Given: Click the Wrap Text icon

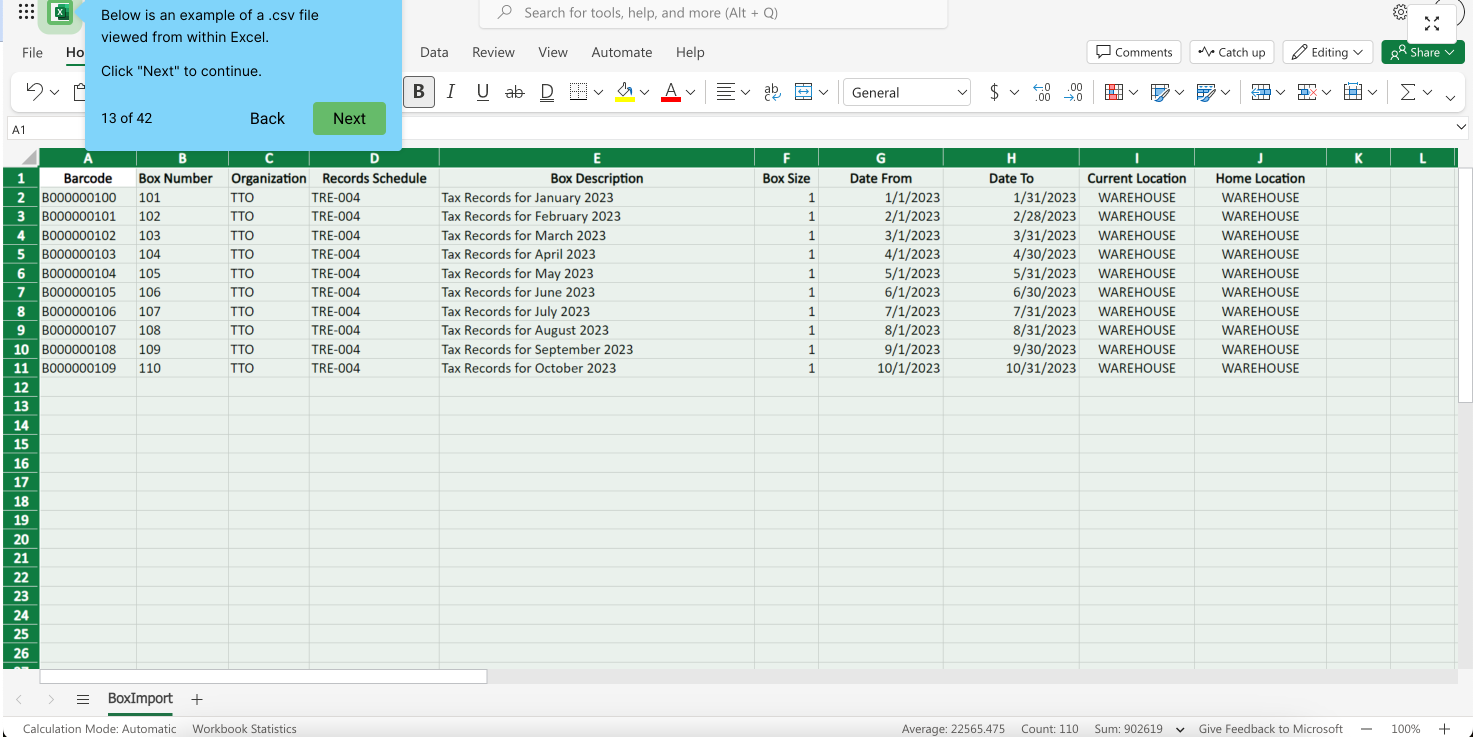Looking at the screenshot, I should (x=772, y=92).
